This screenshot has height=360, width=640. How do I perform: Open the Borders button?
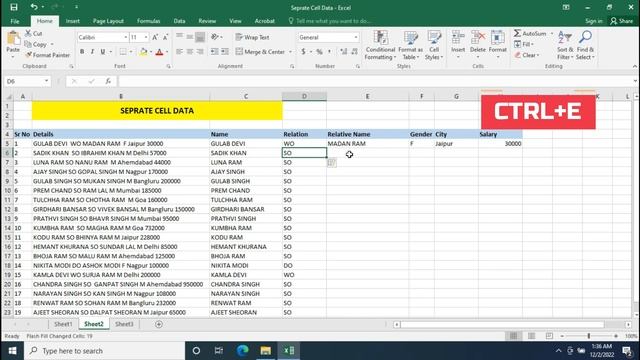tap(123, 52)
